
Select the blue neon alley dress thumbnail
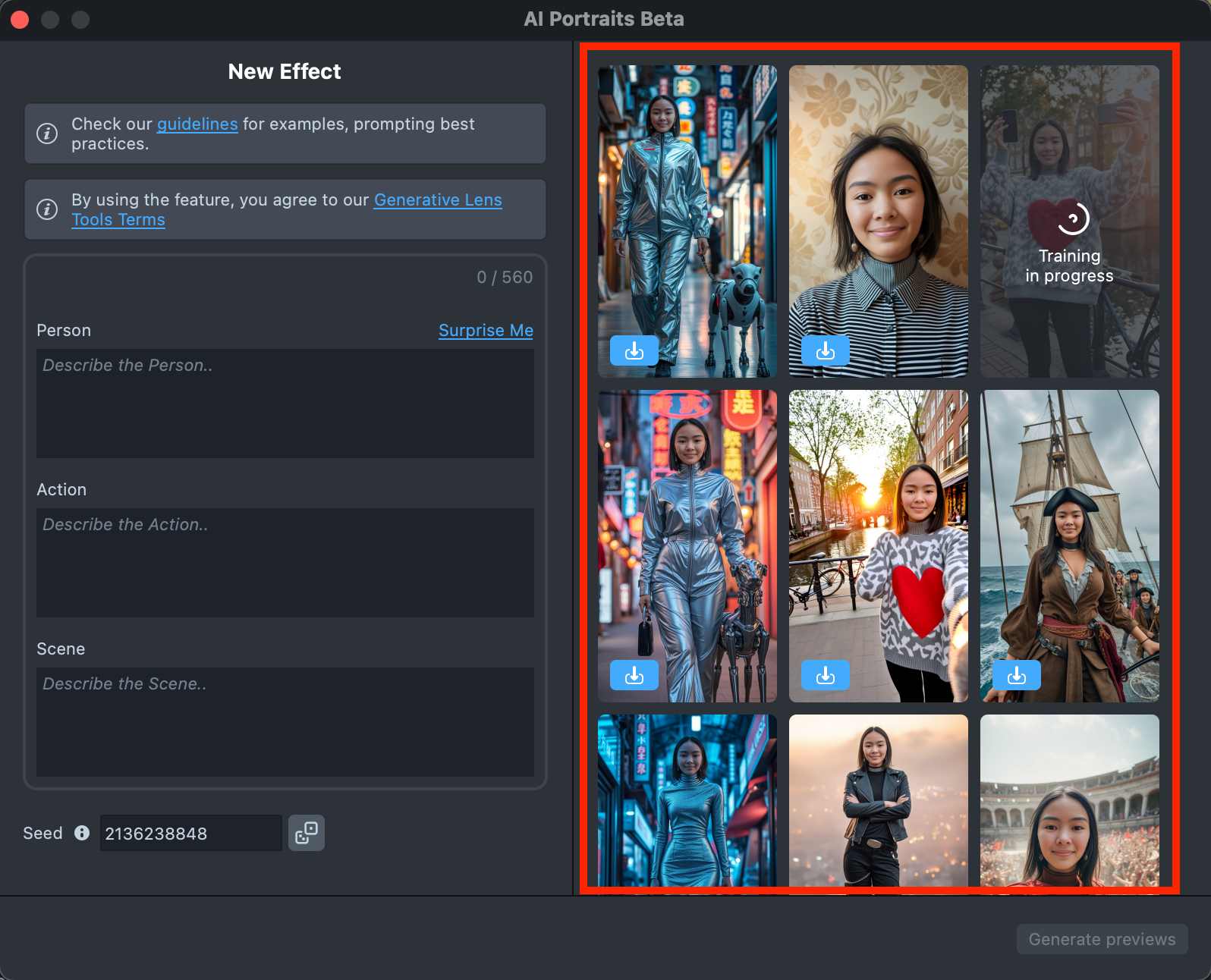coord(687,800)
